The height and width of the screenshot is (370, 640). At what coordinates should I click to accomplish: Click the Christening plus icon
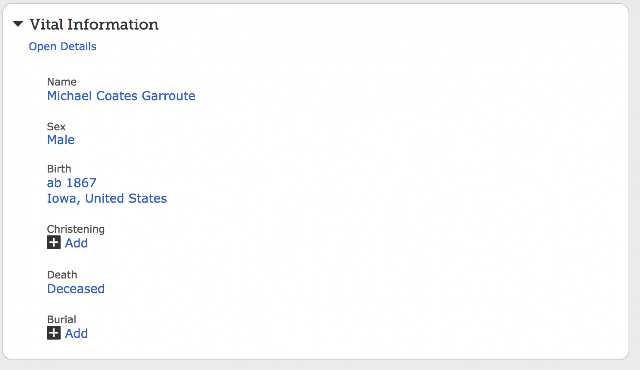tap(53, 242)
